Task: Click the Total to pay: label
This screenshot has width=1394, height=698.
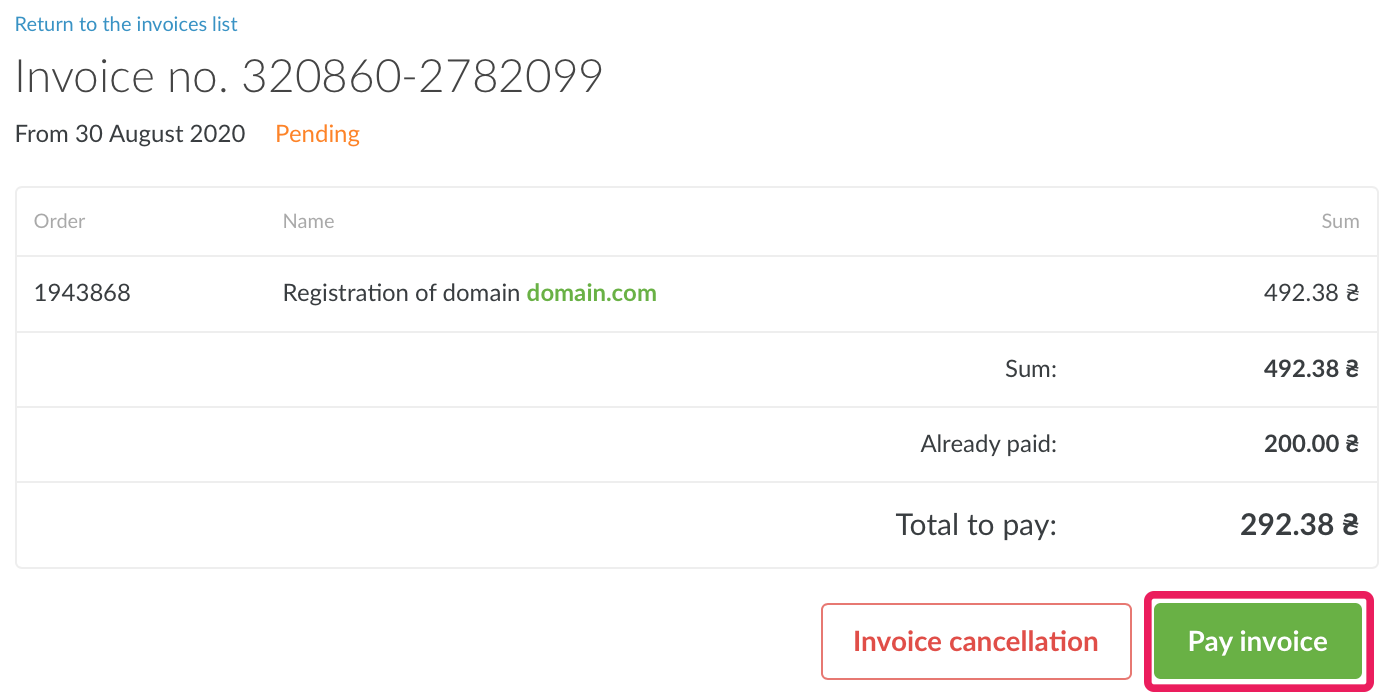Action: 976,525
